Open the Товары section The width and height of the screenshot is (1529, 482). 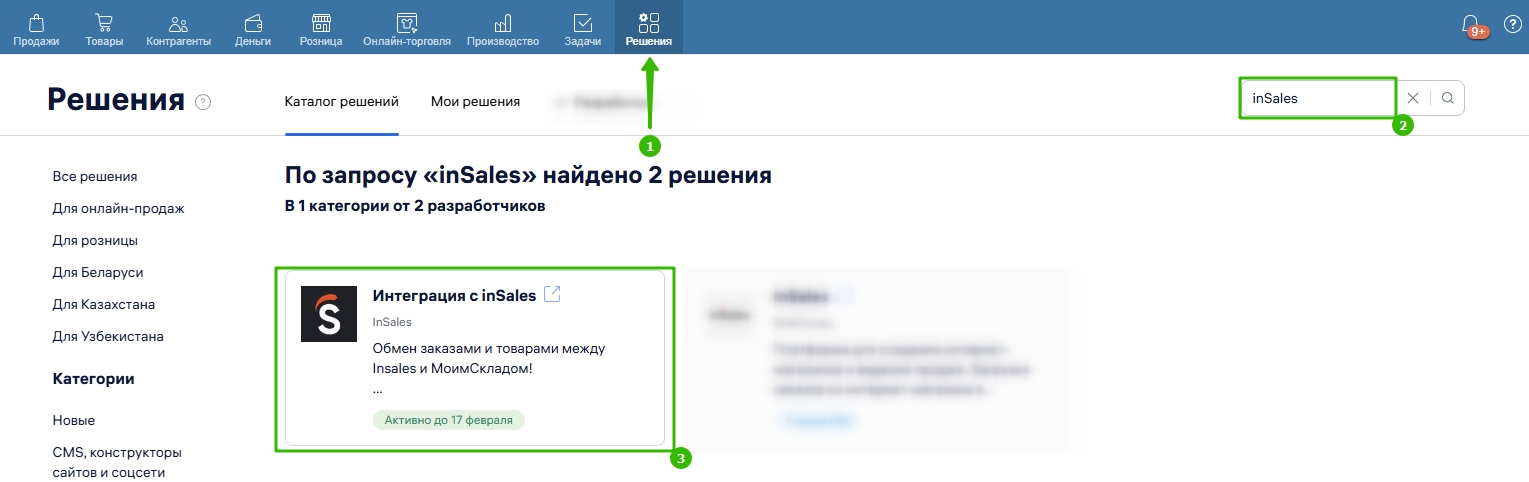[104, 29]
